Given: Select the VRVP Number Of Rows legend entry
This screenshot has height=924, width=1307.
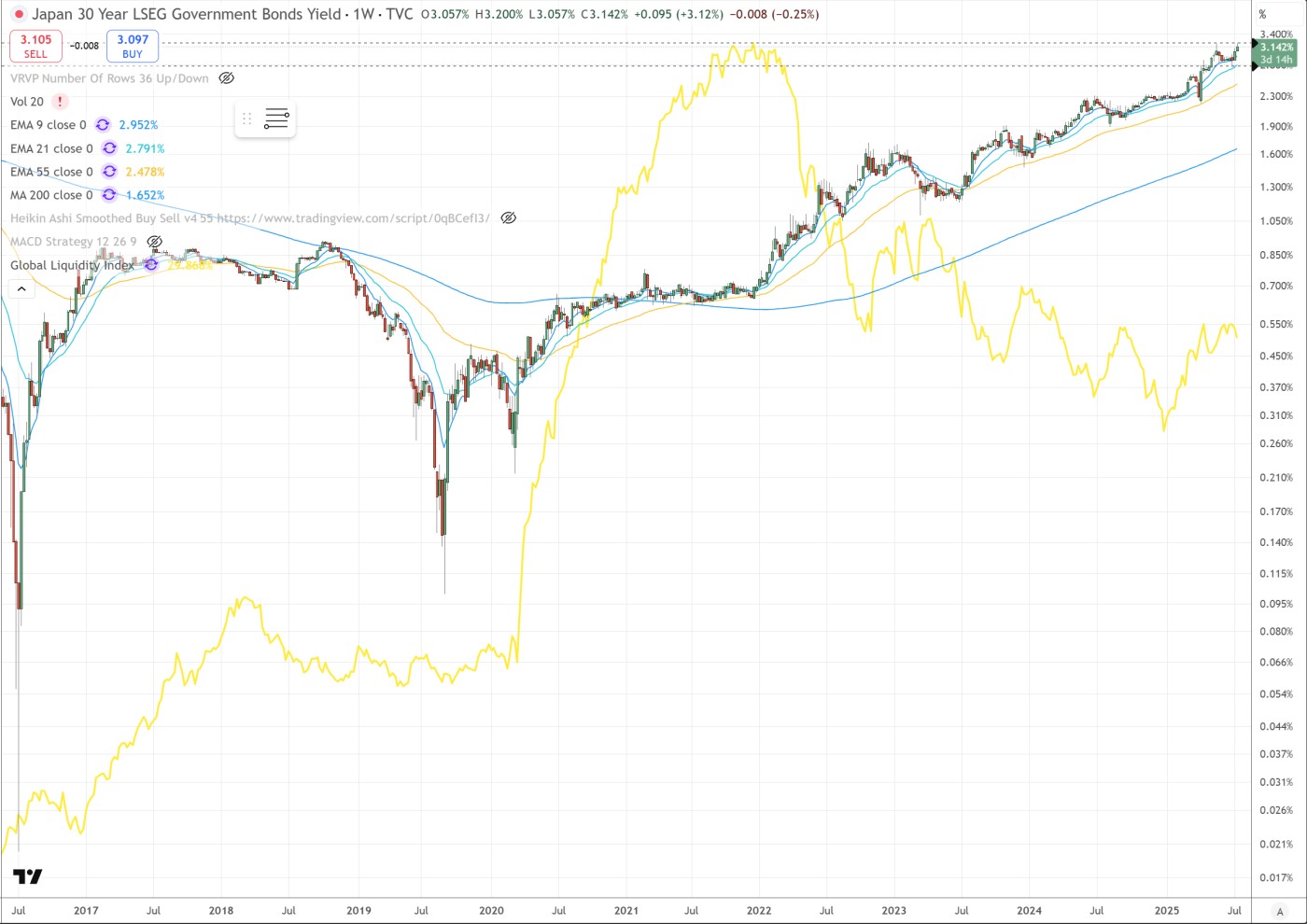Looking at the screenshot, I should click(x=109, y=78).
